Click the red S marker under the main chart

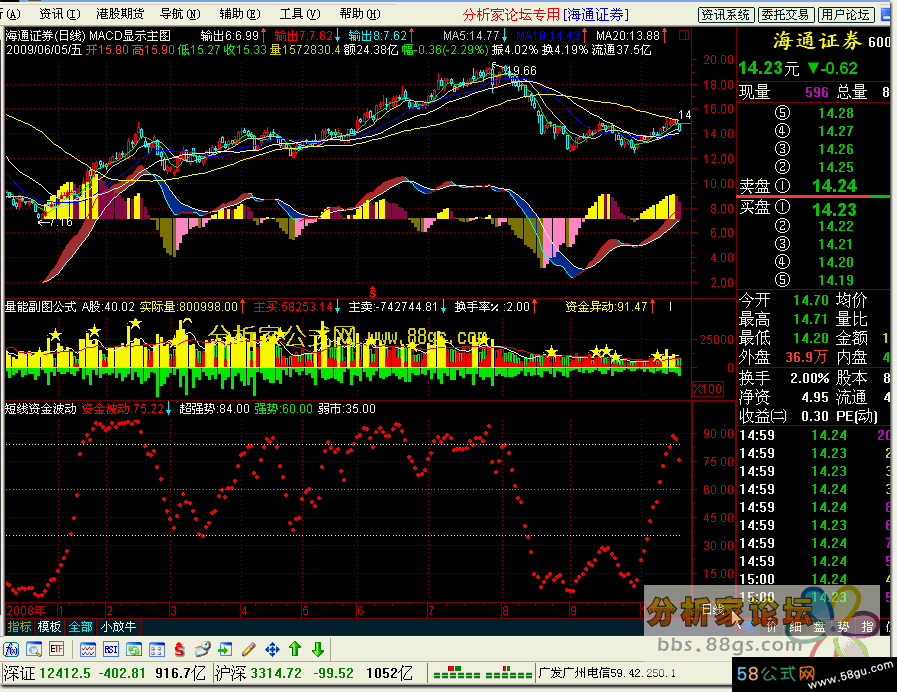[372, 292]
